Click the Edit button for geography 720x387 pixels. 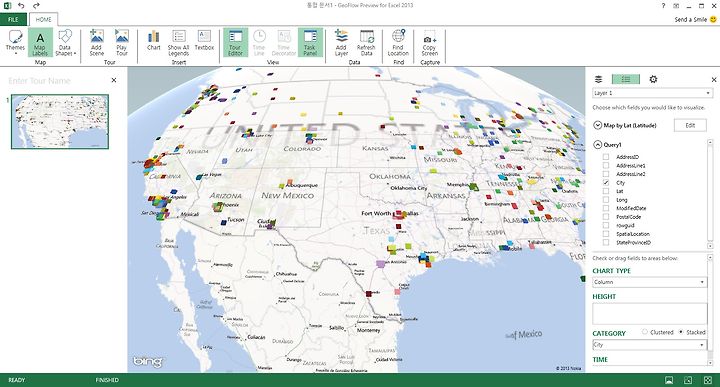point(690,125)
